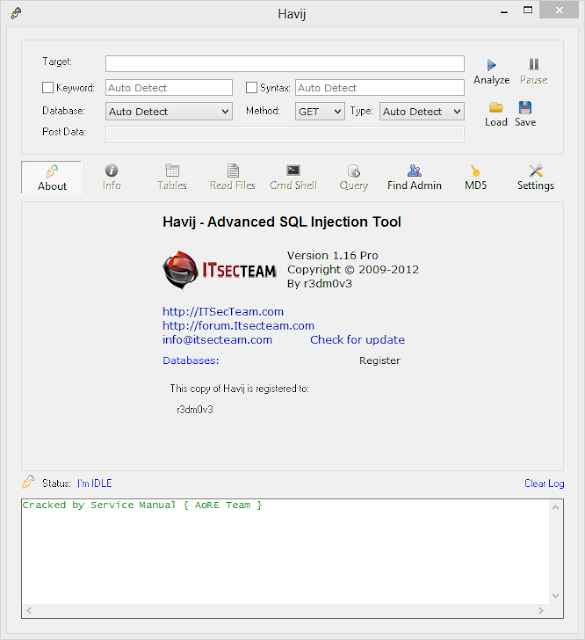The image size is (585, 640).
Task: Click the Register text
Action: pos(380,361)
